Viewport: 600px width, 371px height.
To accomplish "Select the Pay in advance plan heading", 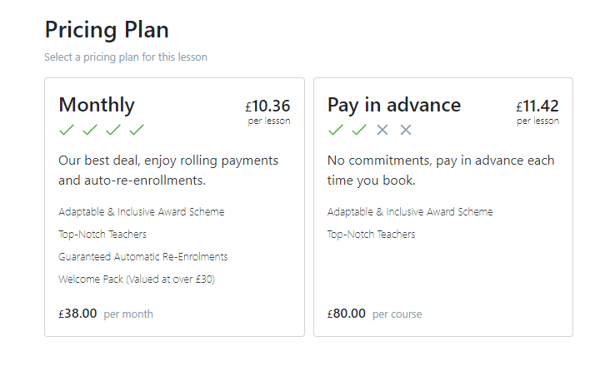I will [x=394, y=105].
